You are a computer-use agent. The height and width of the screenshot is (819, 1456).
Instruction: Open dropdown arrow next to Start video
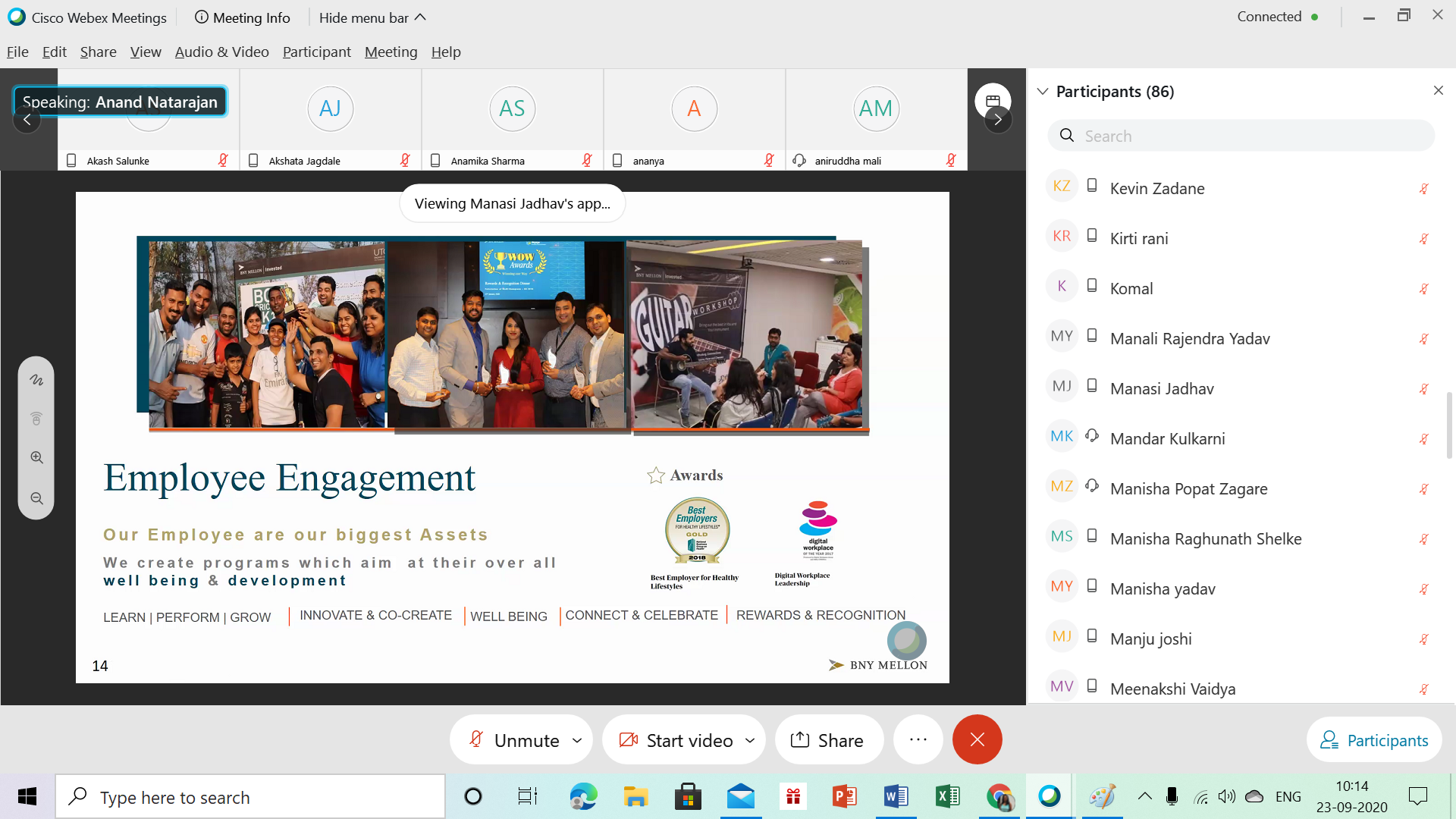[x=750, y=740]
